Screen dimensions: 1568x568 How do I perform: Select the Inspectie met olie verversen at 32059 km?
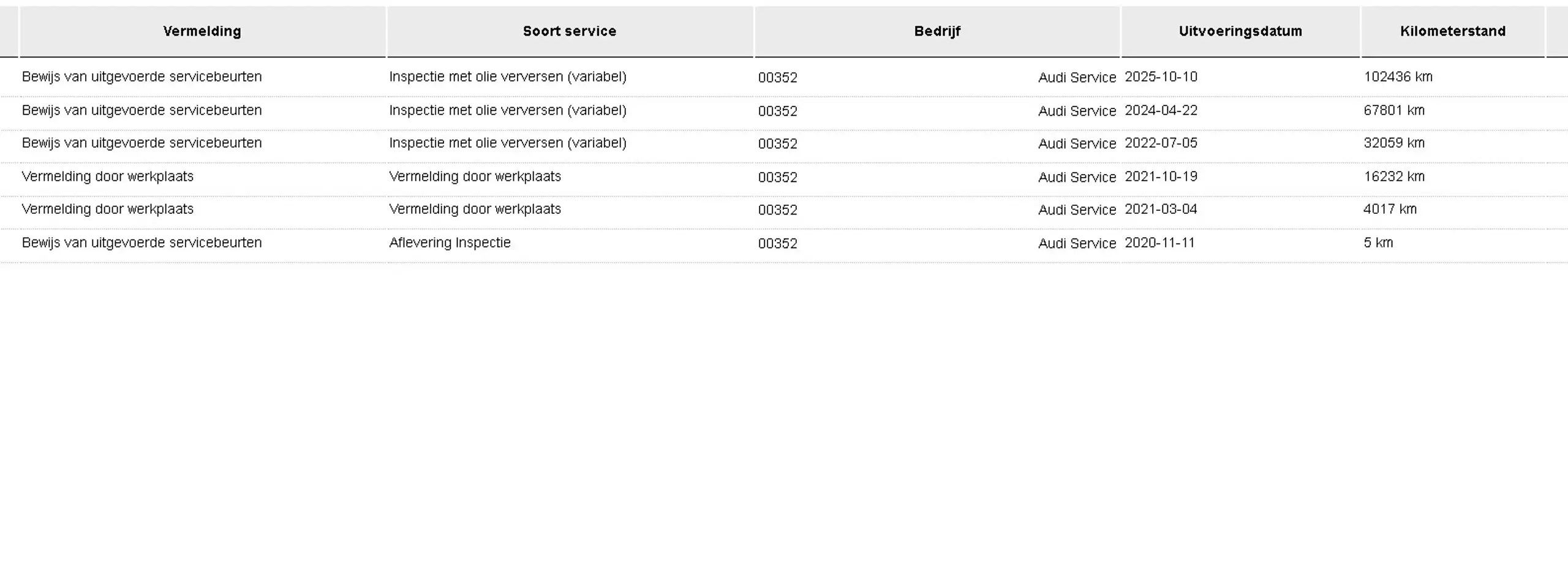(x=508, y=143)
